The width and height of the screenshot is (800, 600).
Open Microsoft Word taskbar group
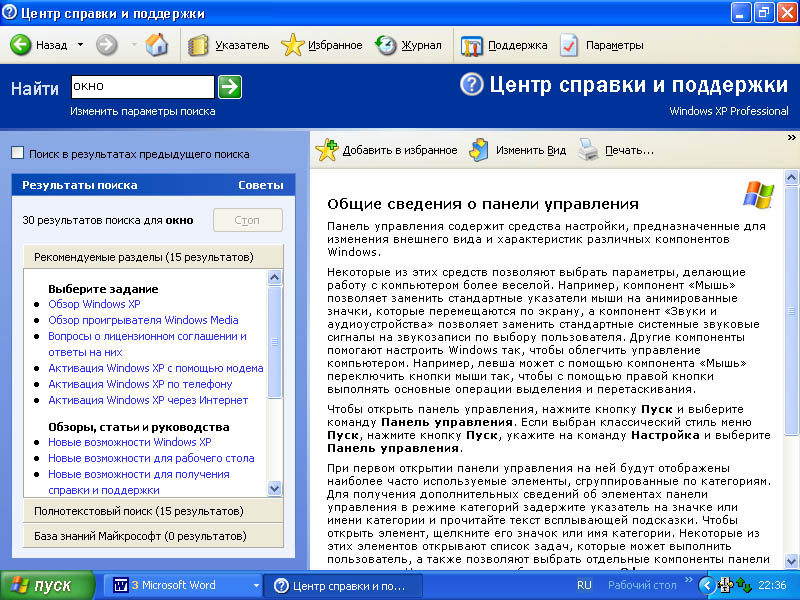181,585
